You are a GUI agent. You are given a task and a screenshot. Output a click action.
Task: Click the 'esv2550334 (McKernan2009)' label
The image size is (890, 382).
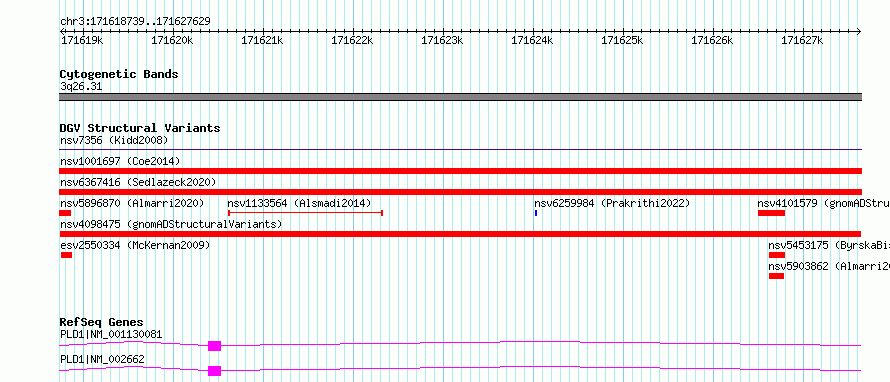[x=135, y=245]
